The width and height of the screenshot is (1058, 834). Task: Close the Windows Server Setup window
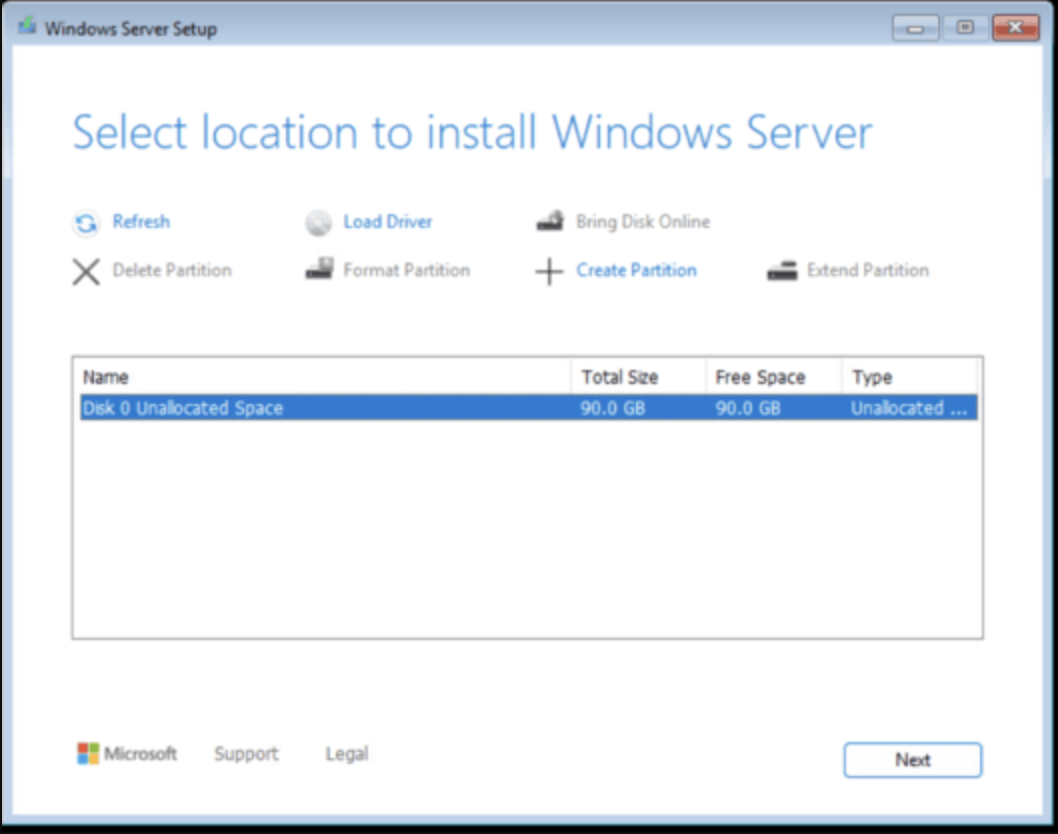1015,28
